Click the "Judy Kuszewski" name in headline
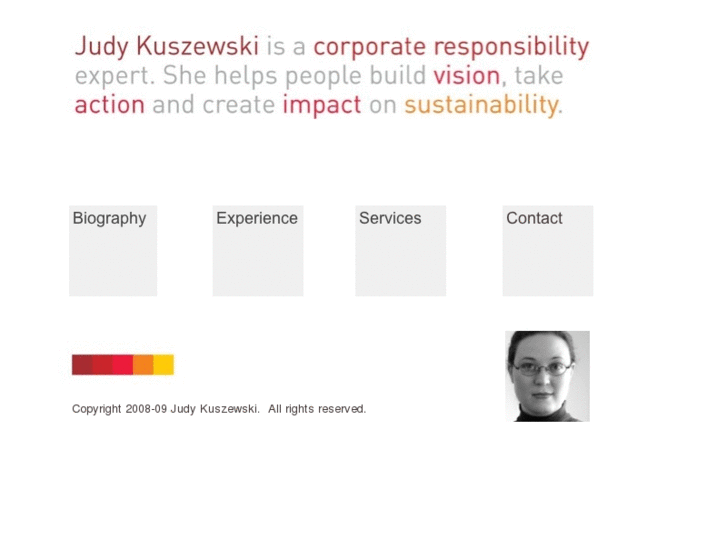 tap(167, 47)
